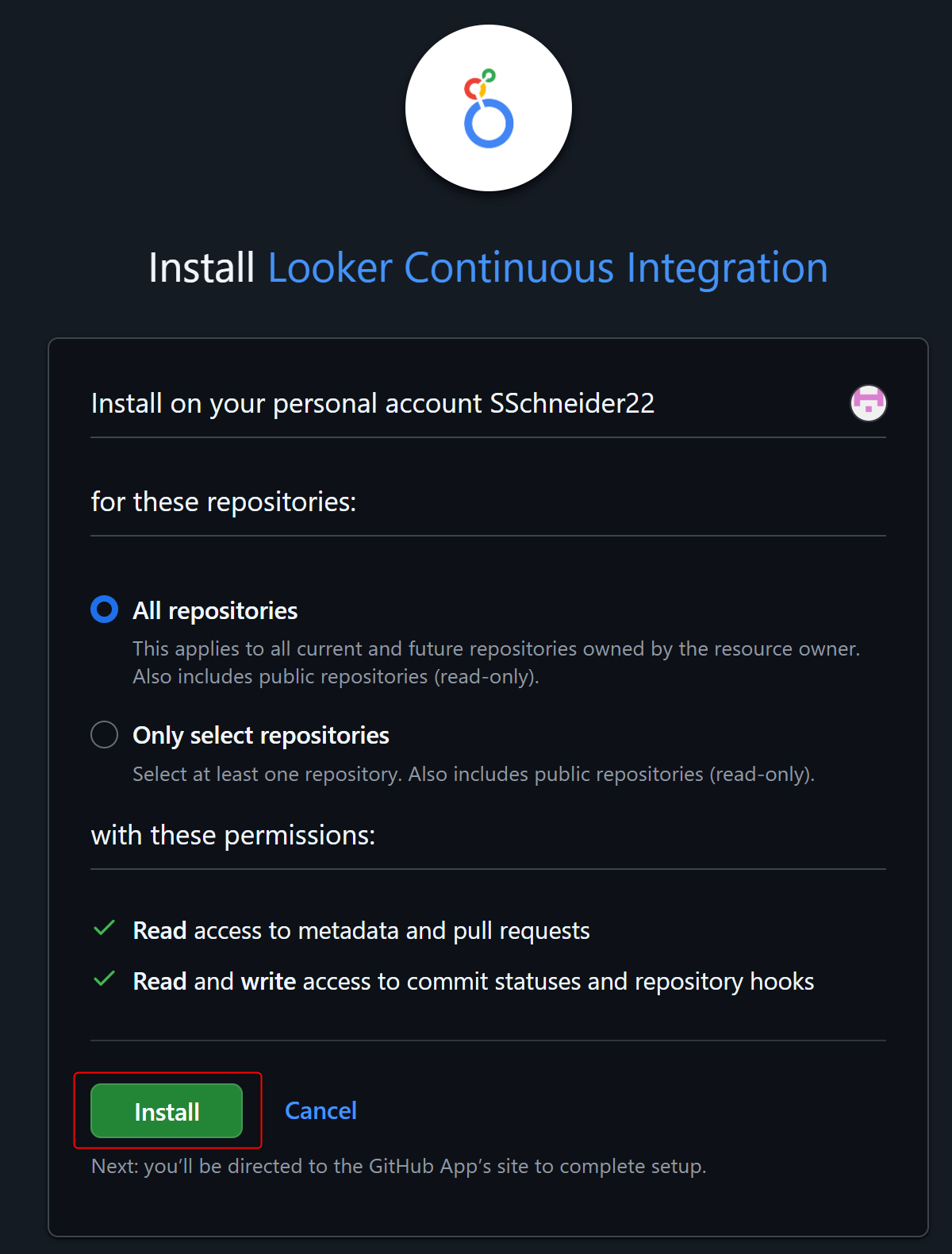Click the green checkmark beside metadata read access

coord(105,929)
